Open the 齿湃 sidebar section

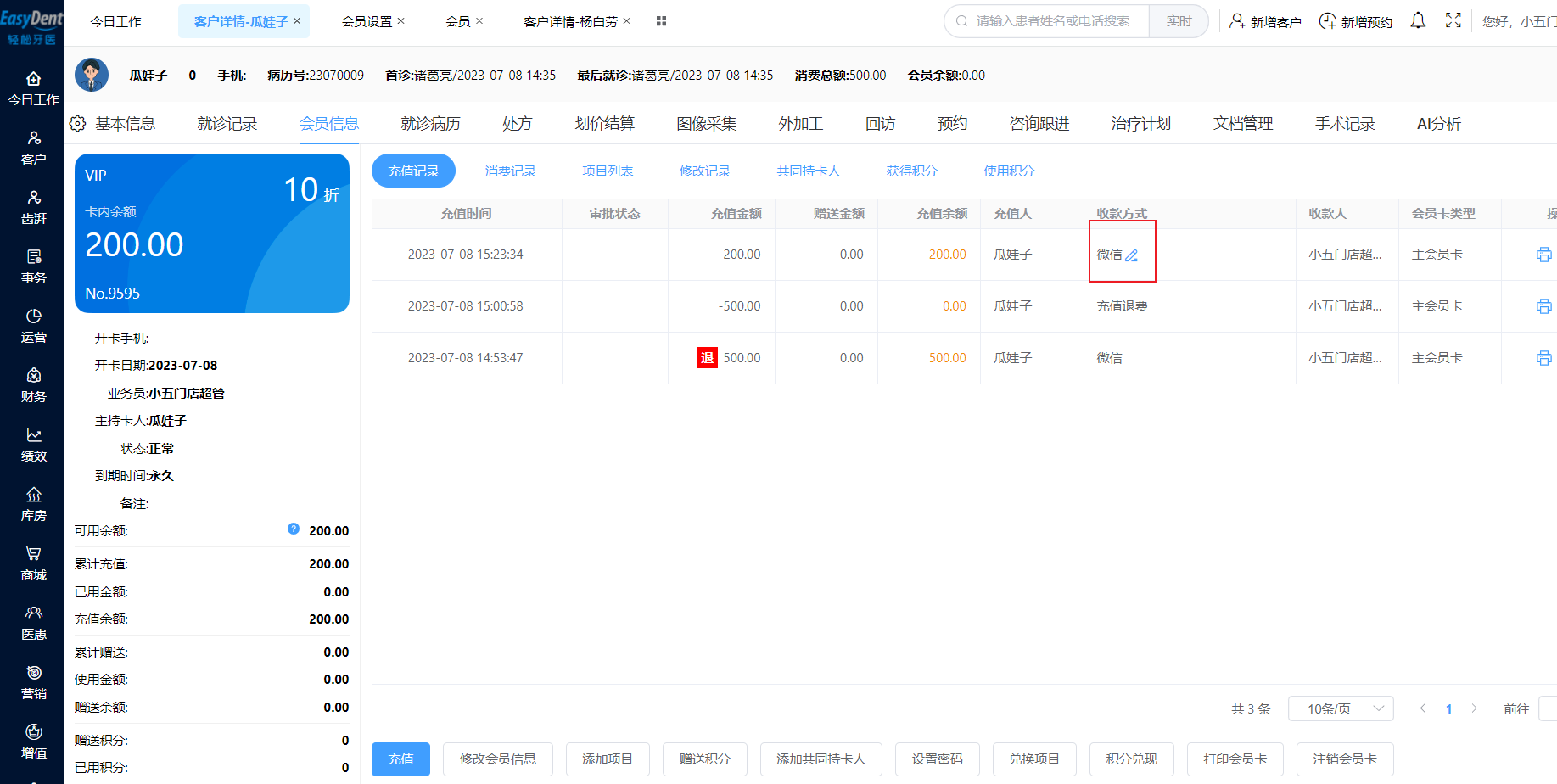[33, 207]
